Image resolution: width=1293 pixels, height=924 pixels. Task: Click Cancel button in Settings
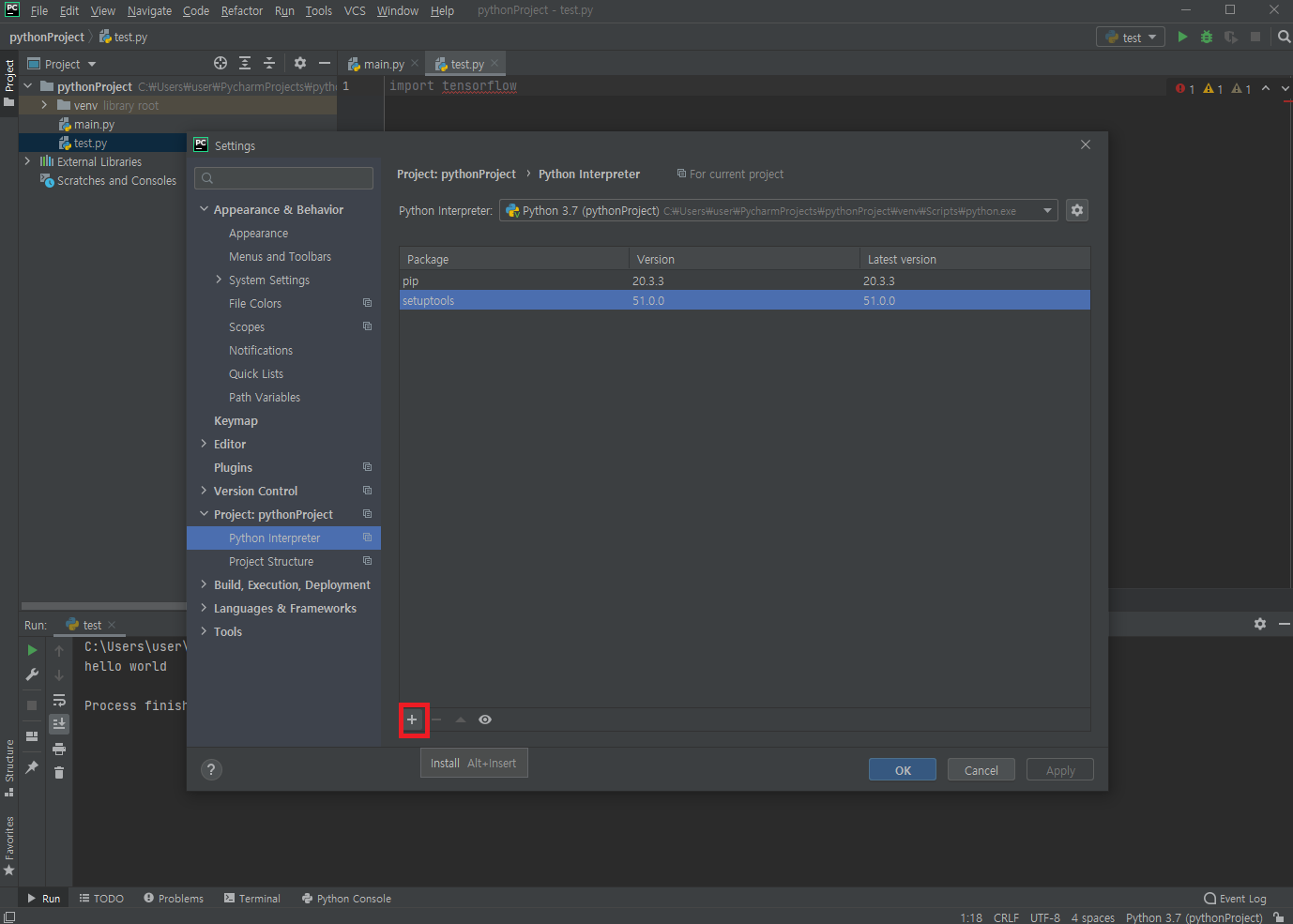click(981, 770)
